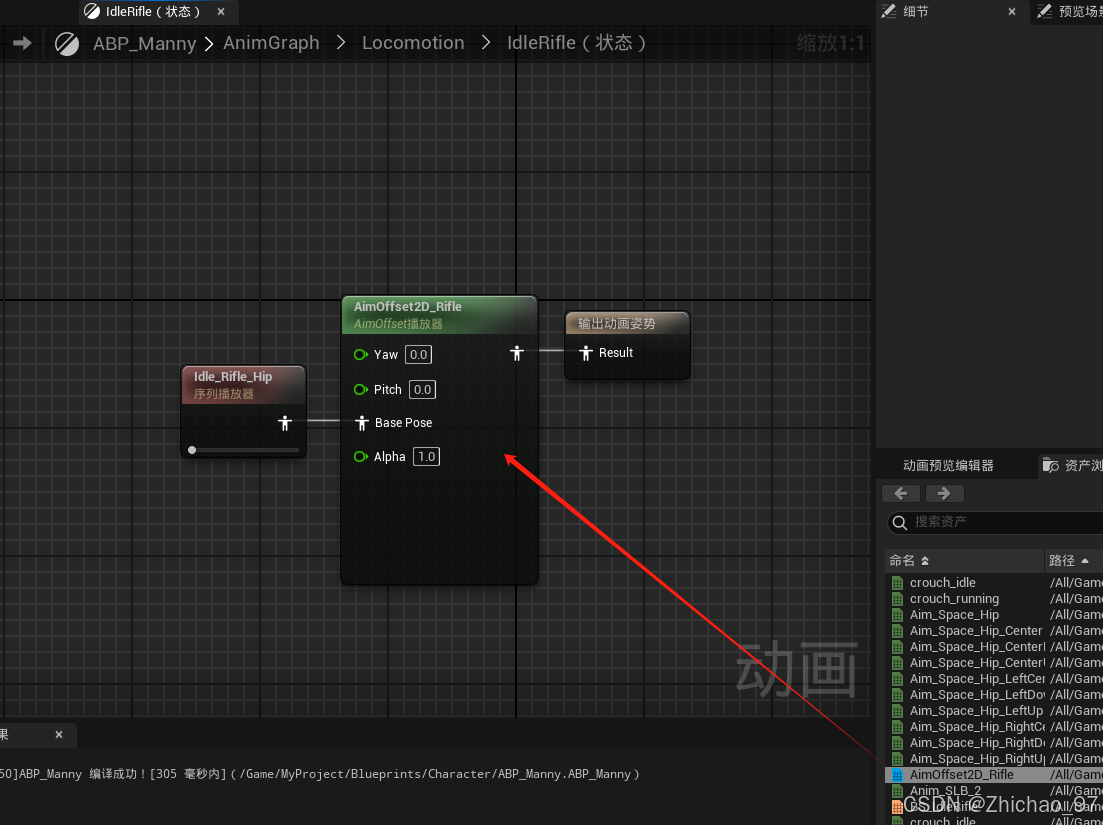
Task: Click the ABP_Manny 编译成功 compile log message
Action: 320,774
